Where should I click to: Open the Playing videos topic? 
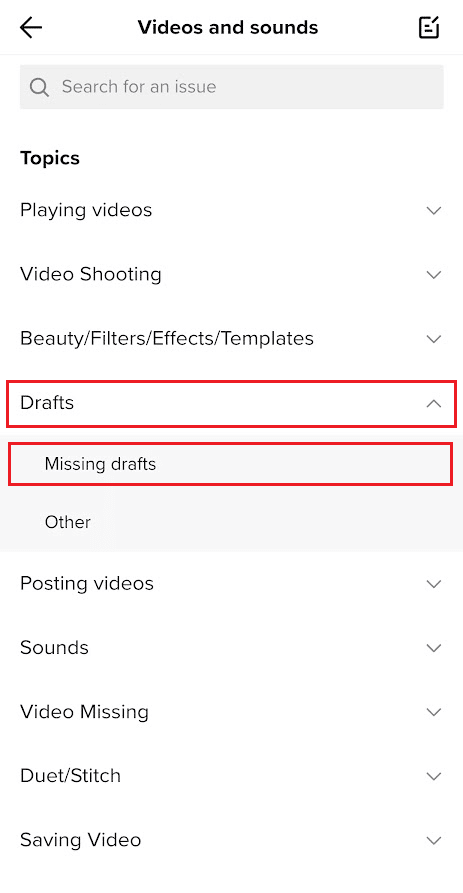(x=231, y=210)
